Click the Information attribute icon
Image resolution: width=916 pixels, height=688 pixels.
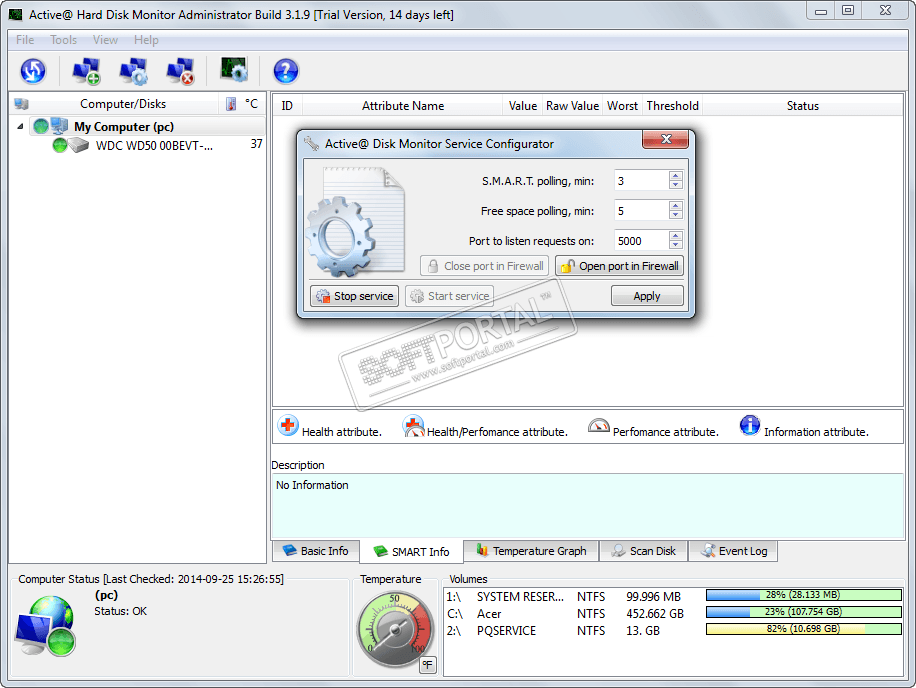point(750,425)
